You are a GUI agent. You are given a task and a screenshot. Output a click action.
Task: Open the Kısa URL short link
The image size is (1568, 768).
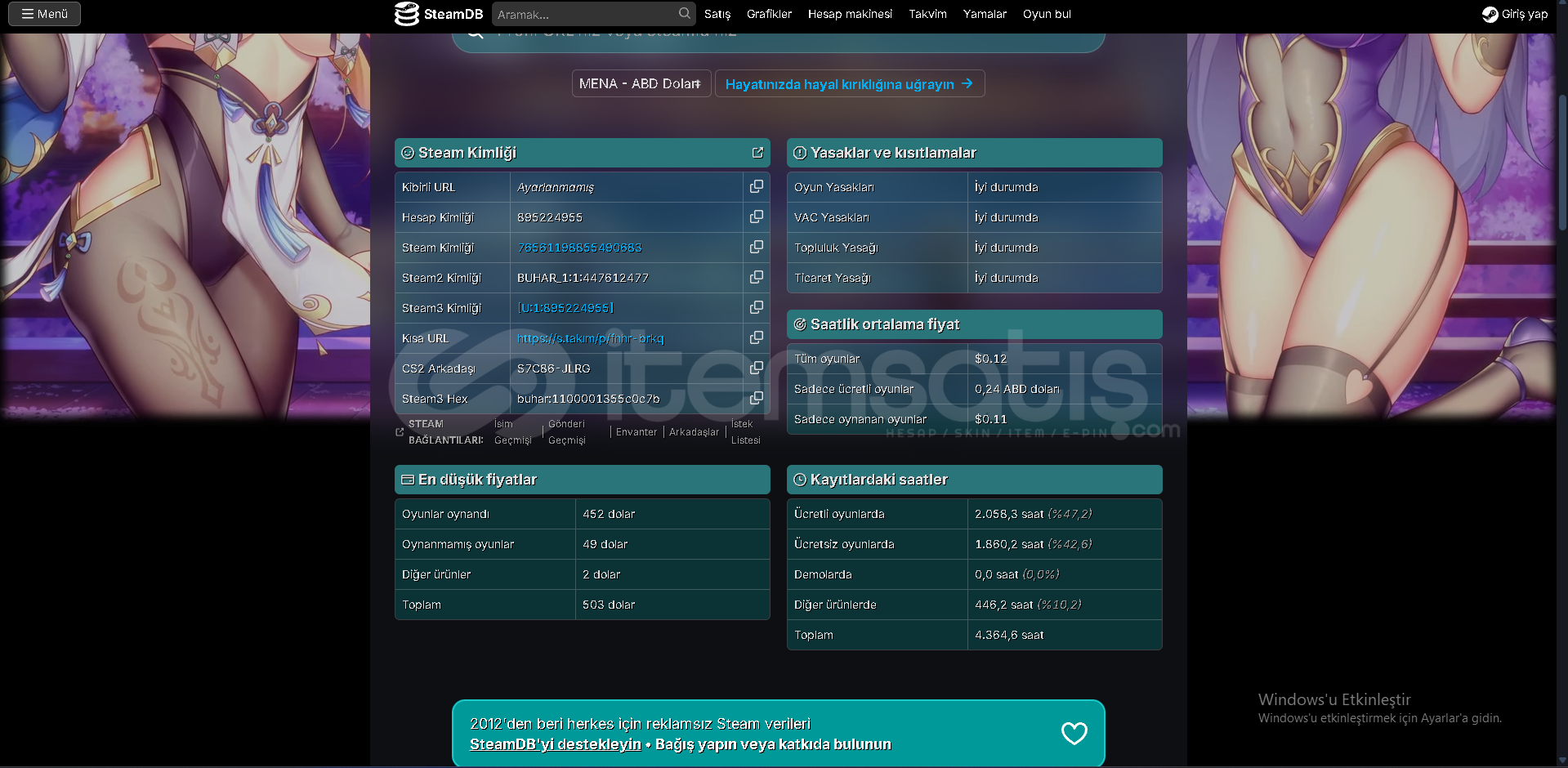pos(591,338)
